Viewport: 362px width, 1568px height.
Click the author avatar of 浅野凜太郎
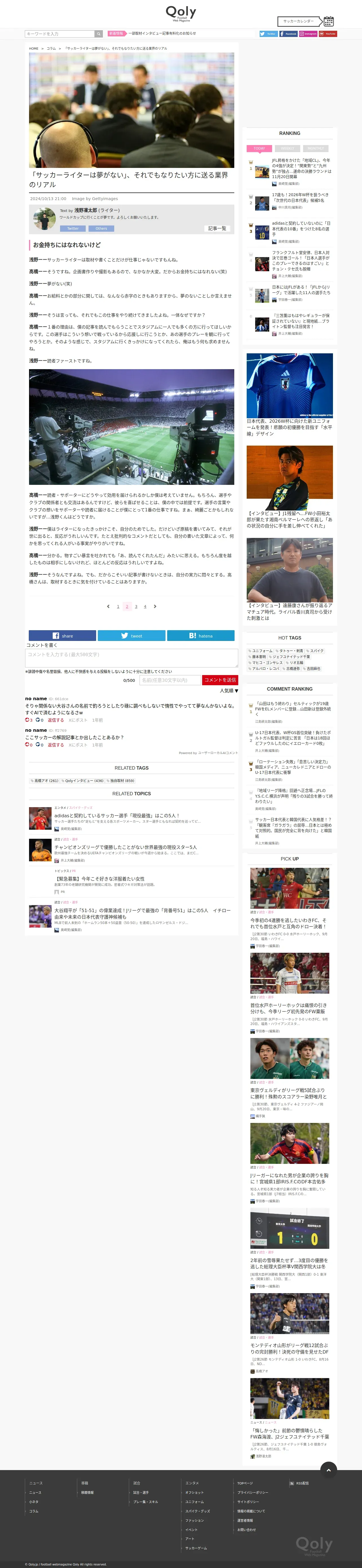point(45,218)
